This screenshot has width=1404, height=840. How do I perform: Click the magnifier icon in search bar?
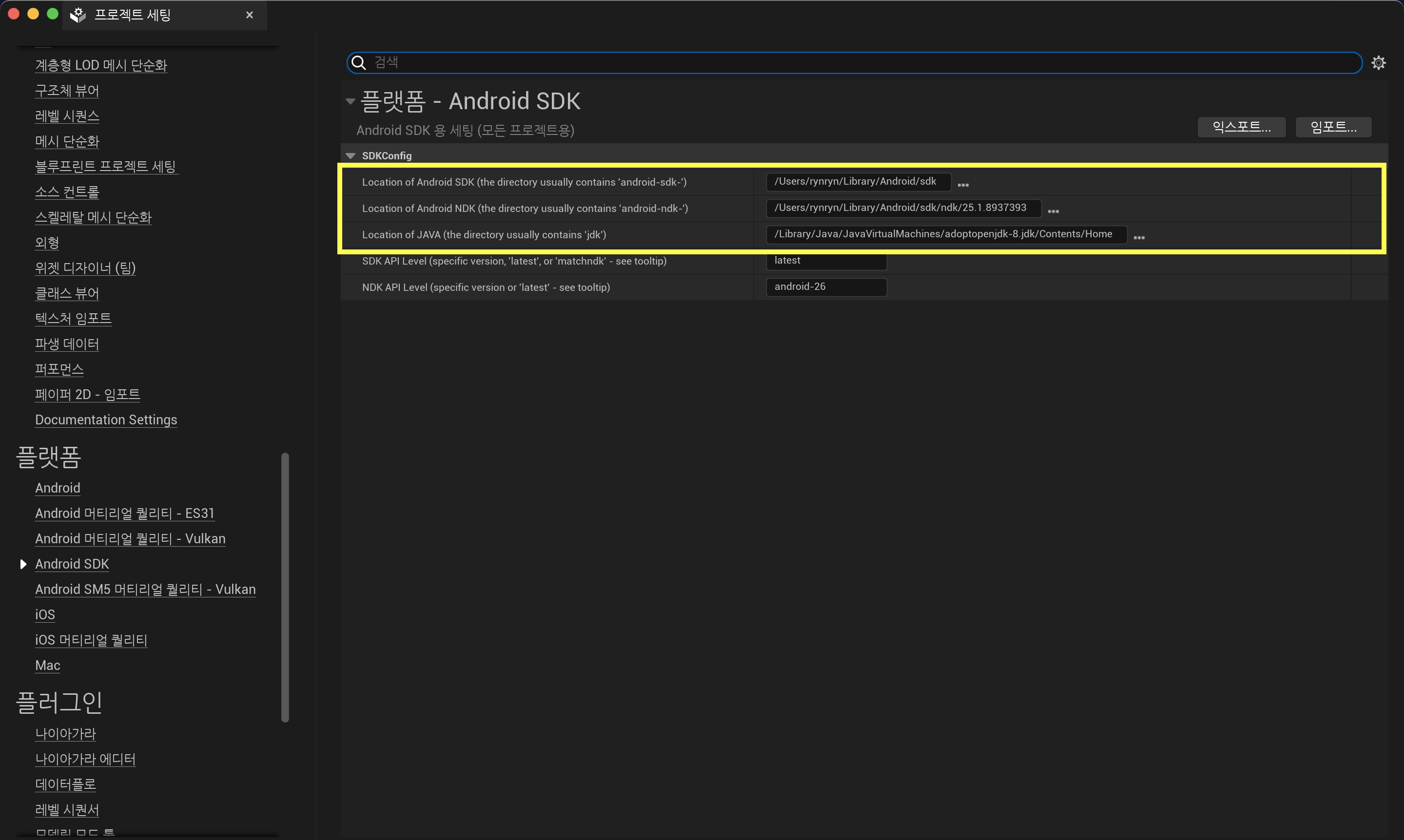358,62
